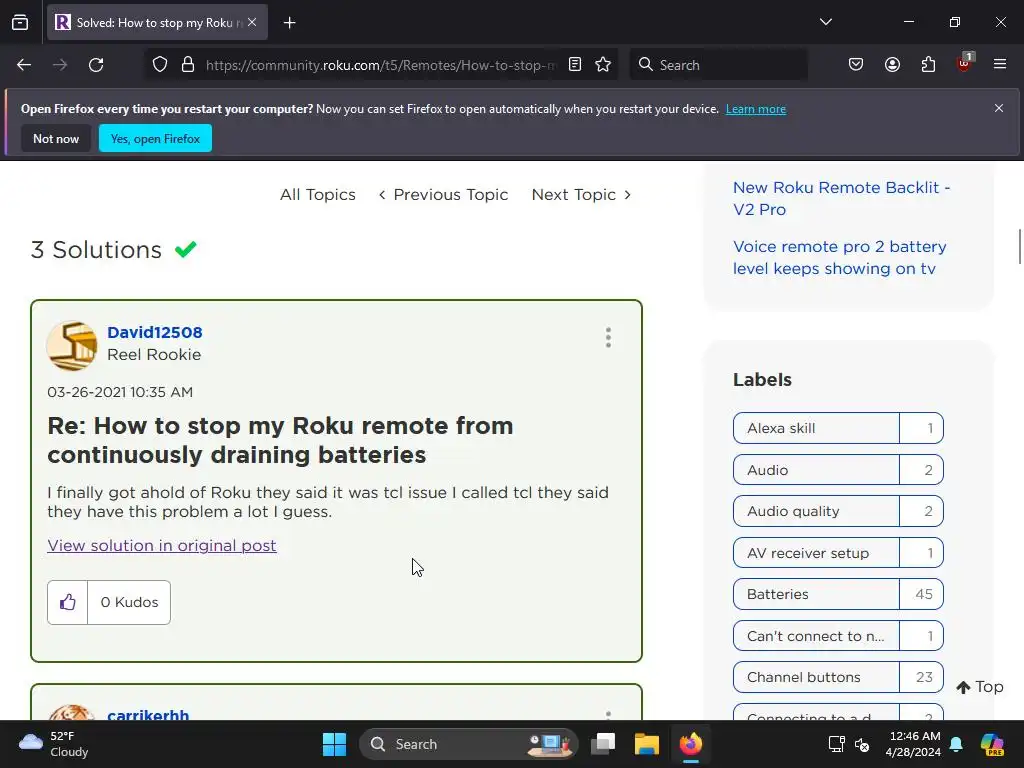Go to Next Topic
This screenshot has height=768, width=1024.
581,195
